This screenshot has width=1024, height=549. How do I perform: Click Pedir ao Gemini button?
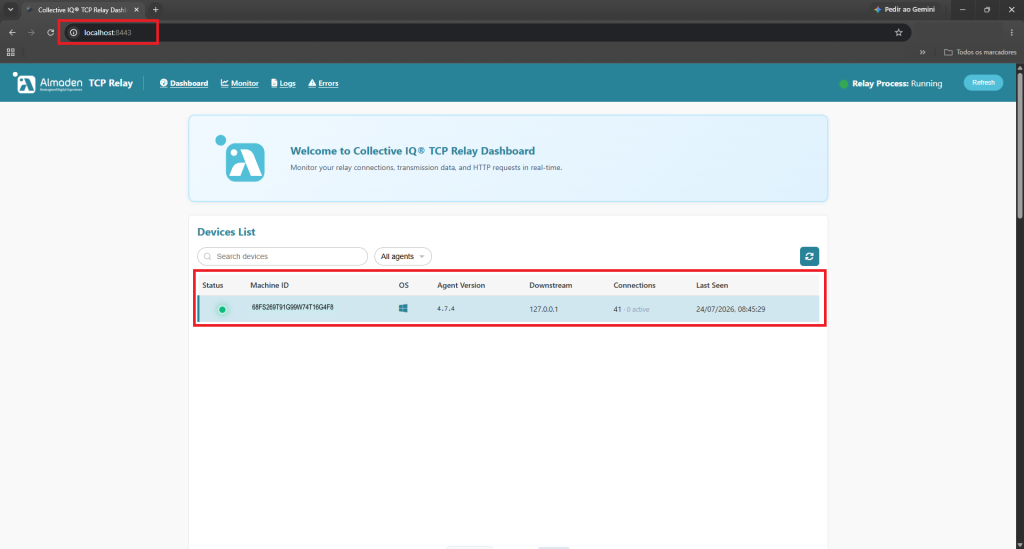[904, 10]
